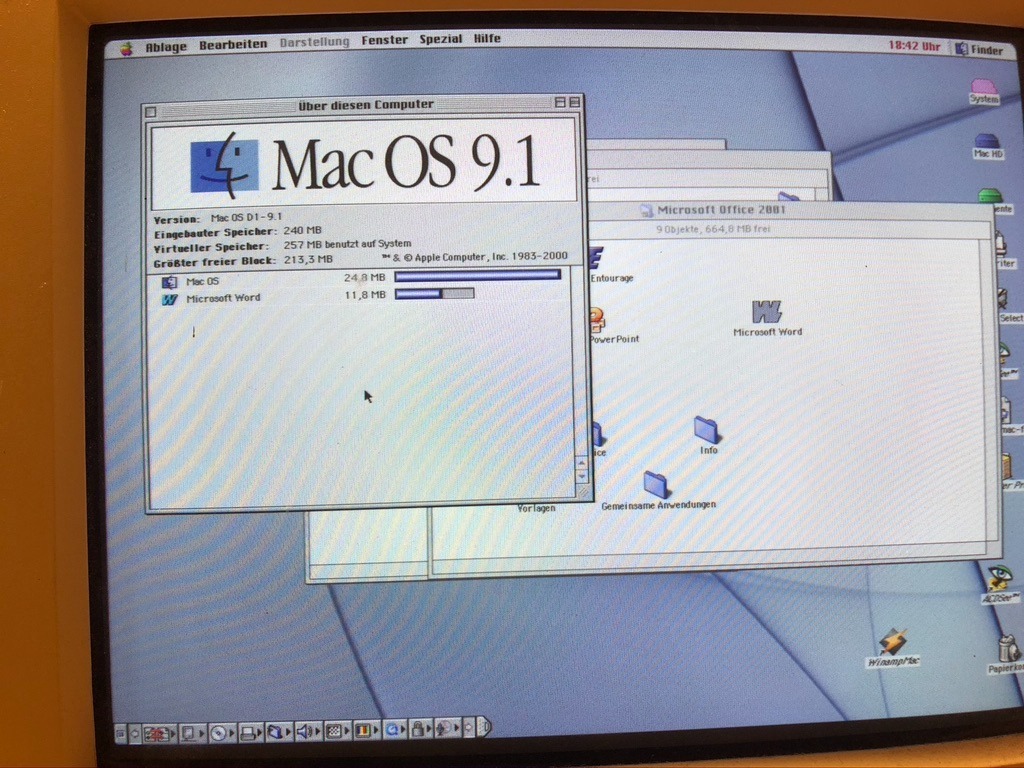Click the right scroll arrow of the Control Strip
This screenshot has width=1024, height=768.
pos(469,728)
